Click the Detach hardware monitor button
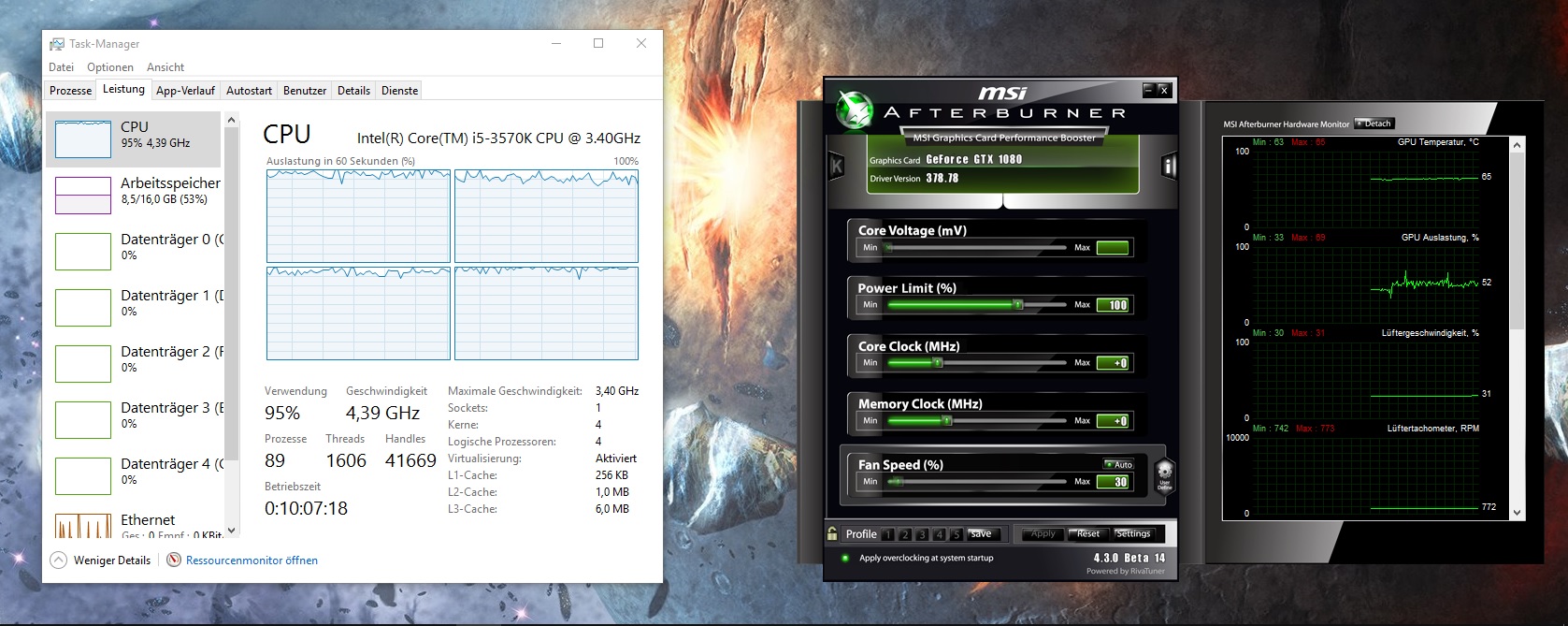 [1374, 124]
